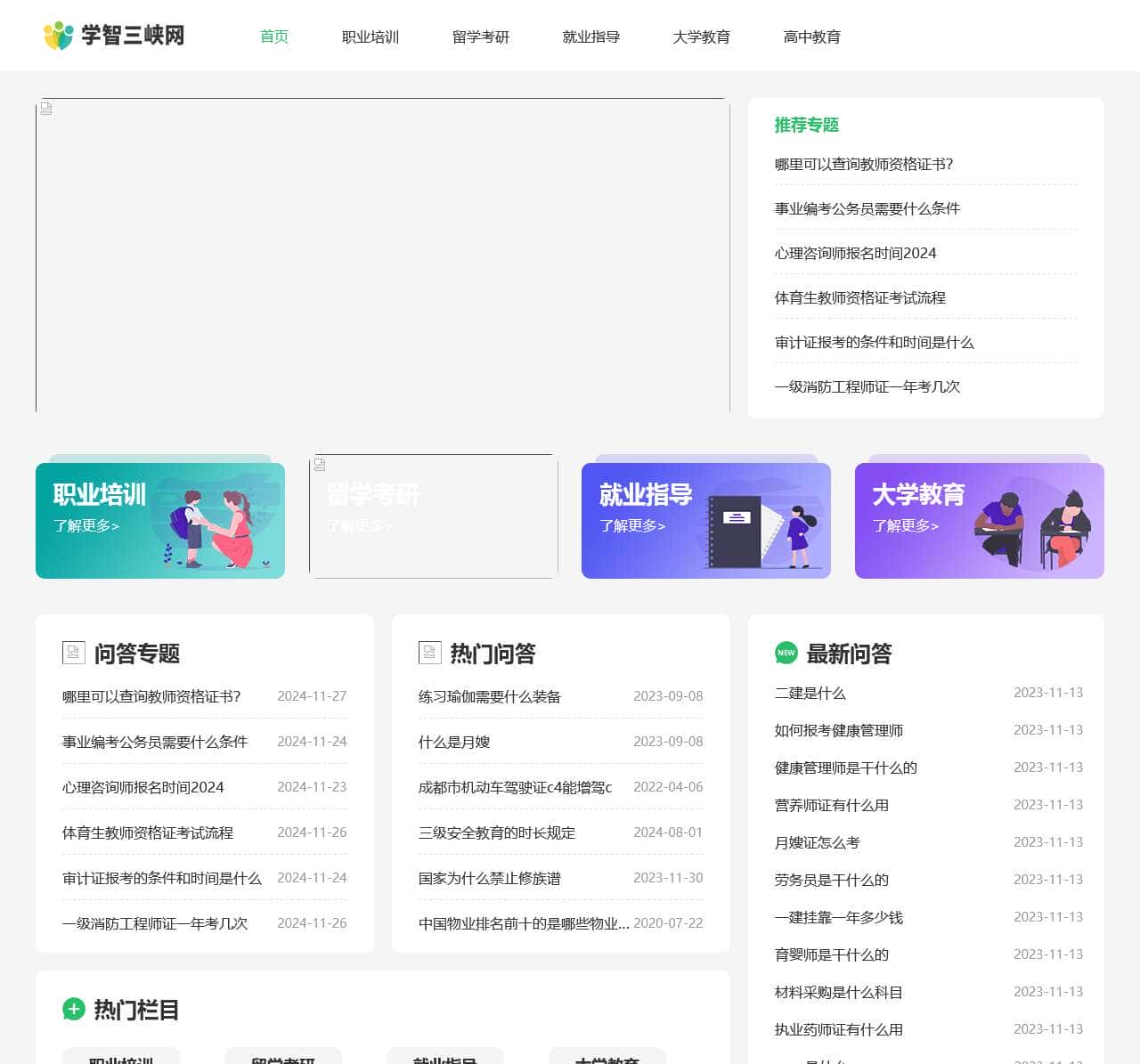
Task: Click the 学智三峡网 site logo
Action: (x=114, y=36)
